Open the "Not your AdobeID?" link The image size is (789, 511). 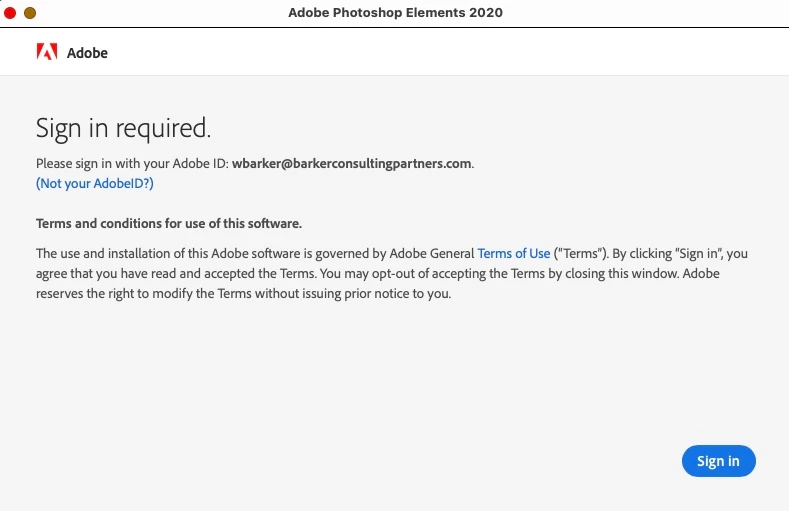95,184
